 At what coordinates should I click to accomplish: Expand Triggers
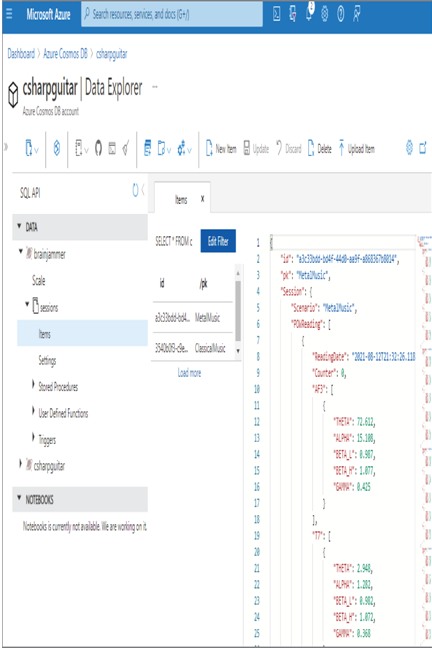click(x=33, y=437)
